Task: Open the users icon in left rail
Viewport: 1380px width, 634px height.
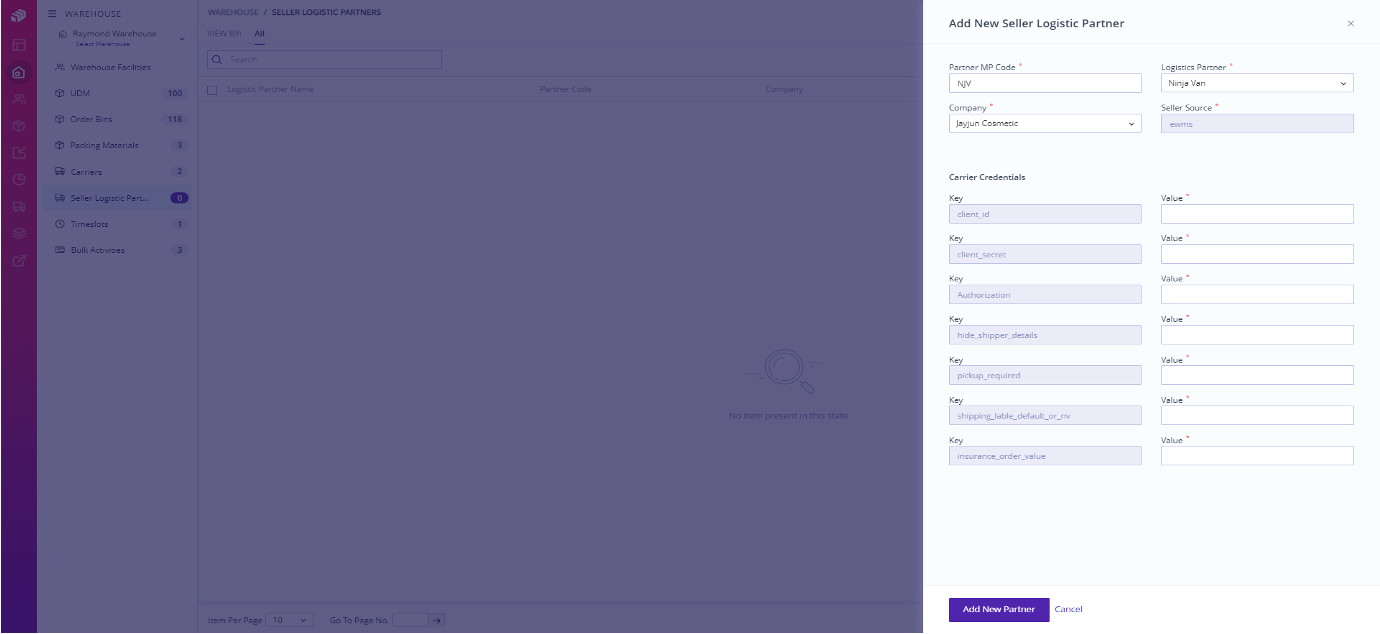Action: [x=18, y=99]
